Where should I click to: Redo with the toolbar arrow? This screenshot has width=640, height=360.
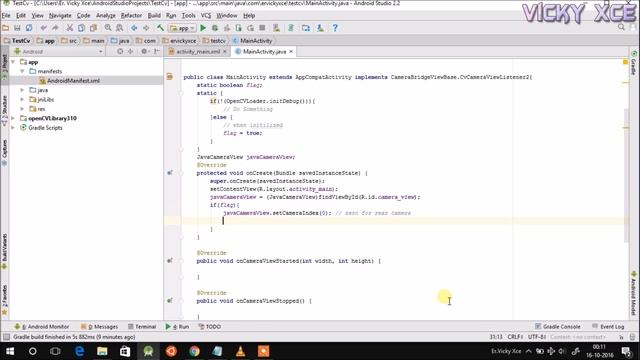point(55,28)
